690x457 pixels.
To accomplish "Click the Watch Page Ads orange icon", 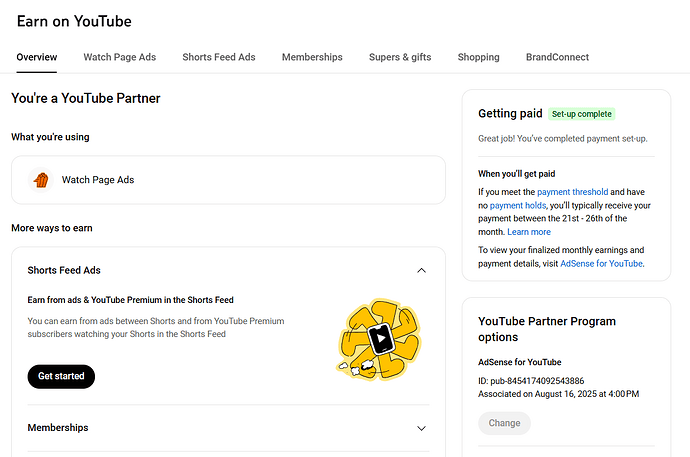I will 41,180.
